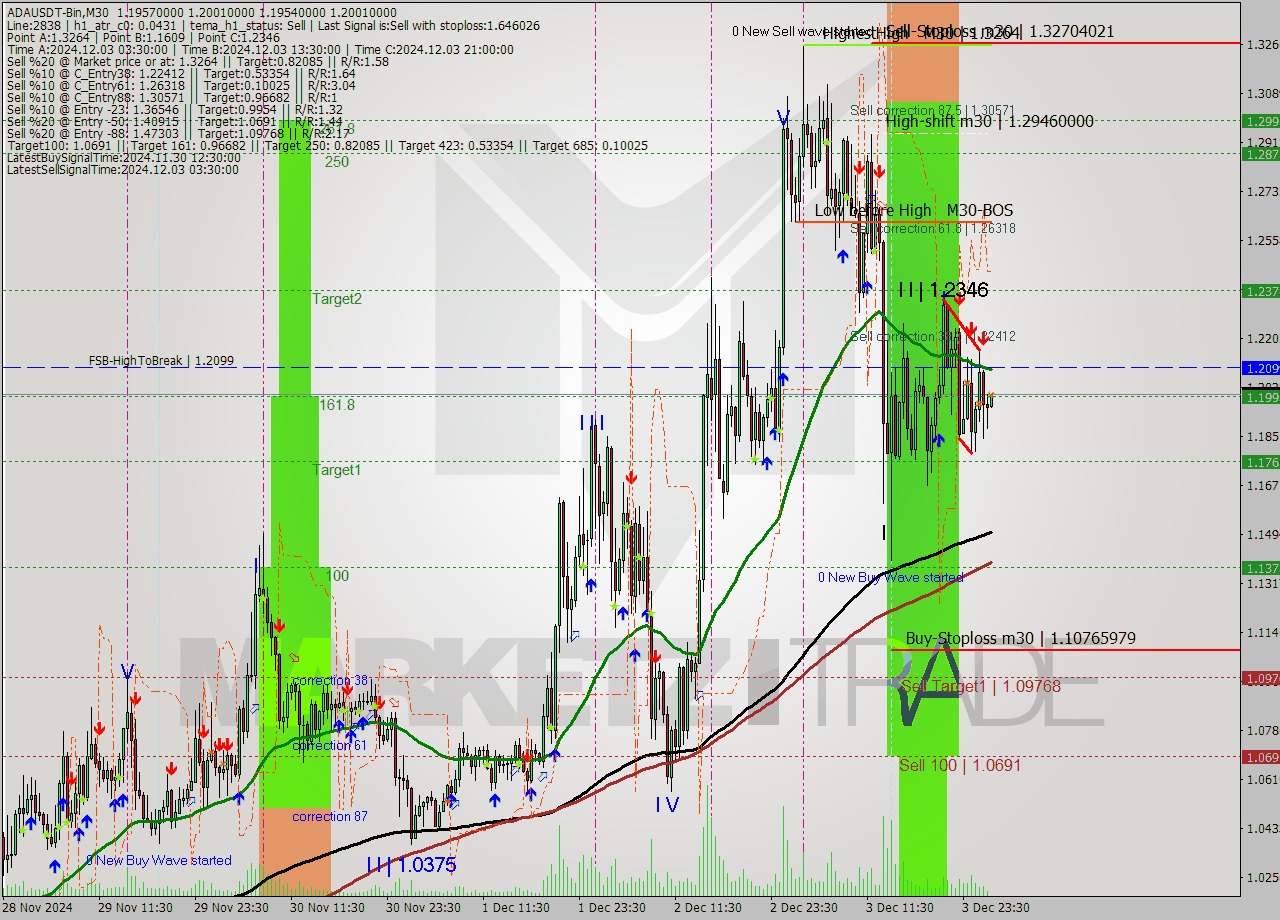
Task: Select the 'Sell %10 @ C_Entry88' line
Action: coord(173,97)
